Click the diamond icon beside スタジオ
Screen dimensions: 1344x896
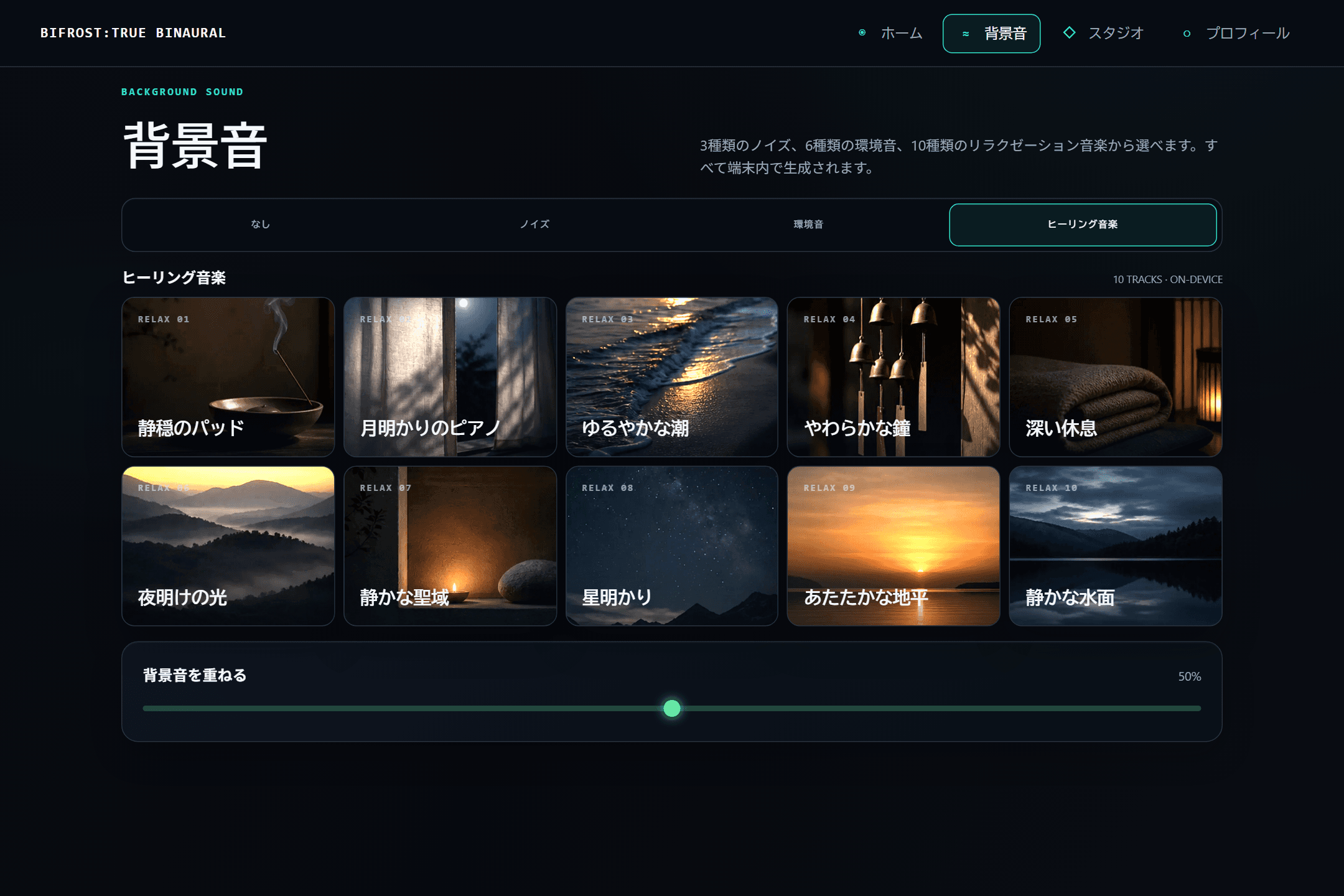tap(1070, 32)
